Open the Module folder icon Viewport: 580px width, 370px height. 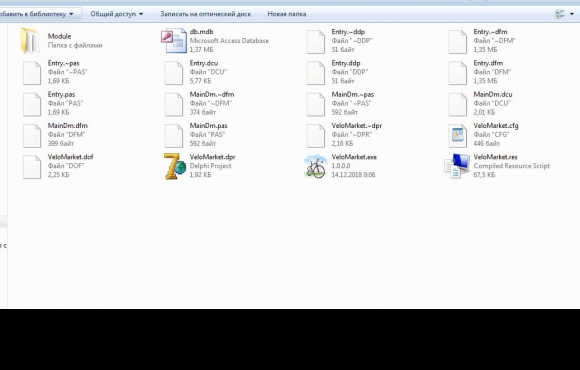30,40
